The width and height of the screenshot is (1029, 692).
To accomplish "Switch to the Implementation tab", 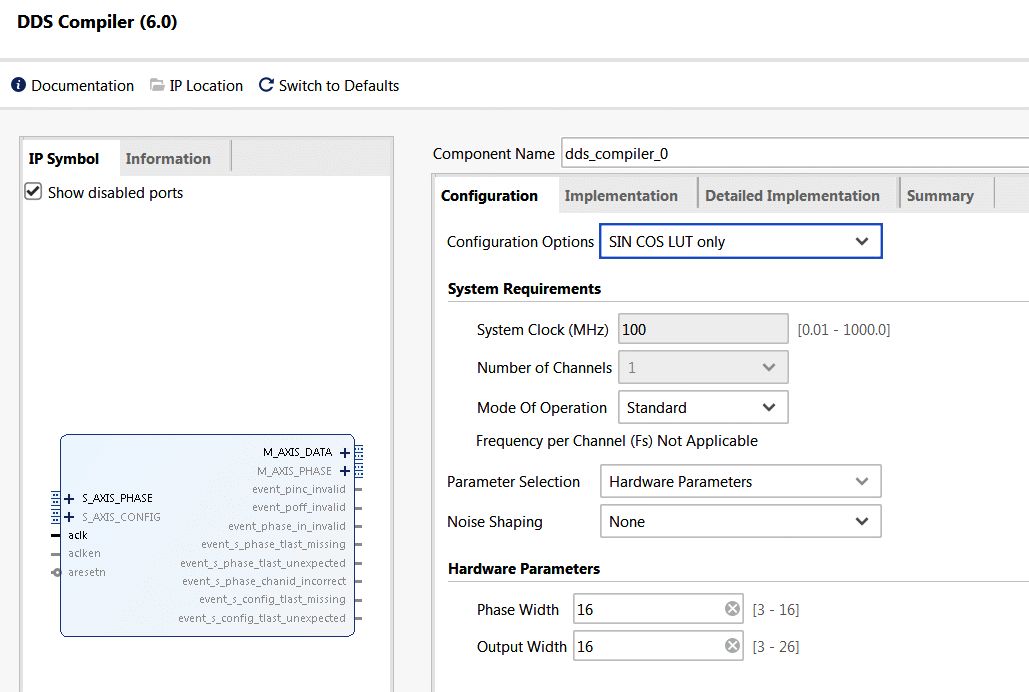I will pyautogui.click(x=620, y=196).
